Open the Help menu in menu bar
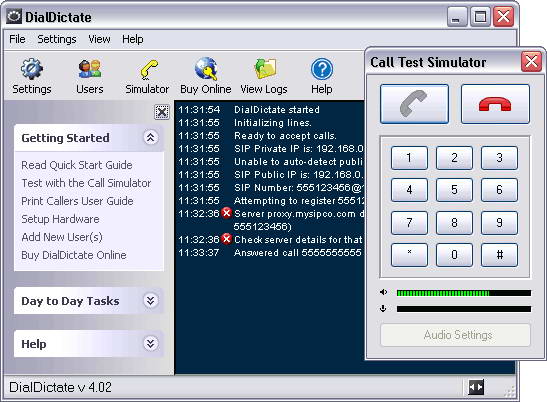 133,39
